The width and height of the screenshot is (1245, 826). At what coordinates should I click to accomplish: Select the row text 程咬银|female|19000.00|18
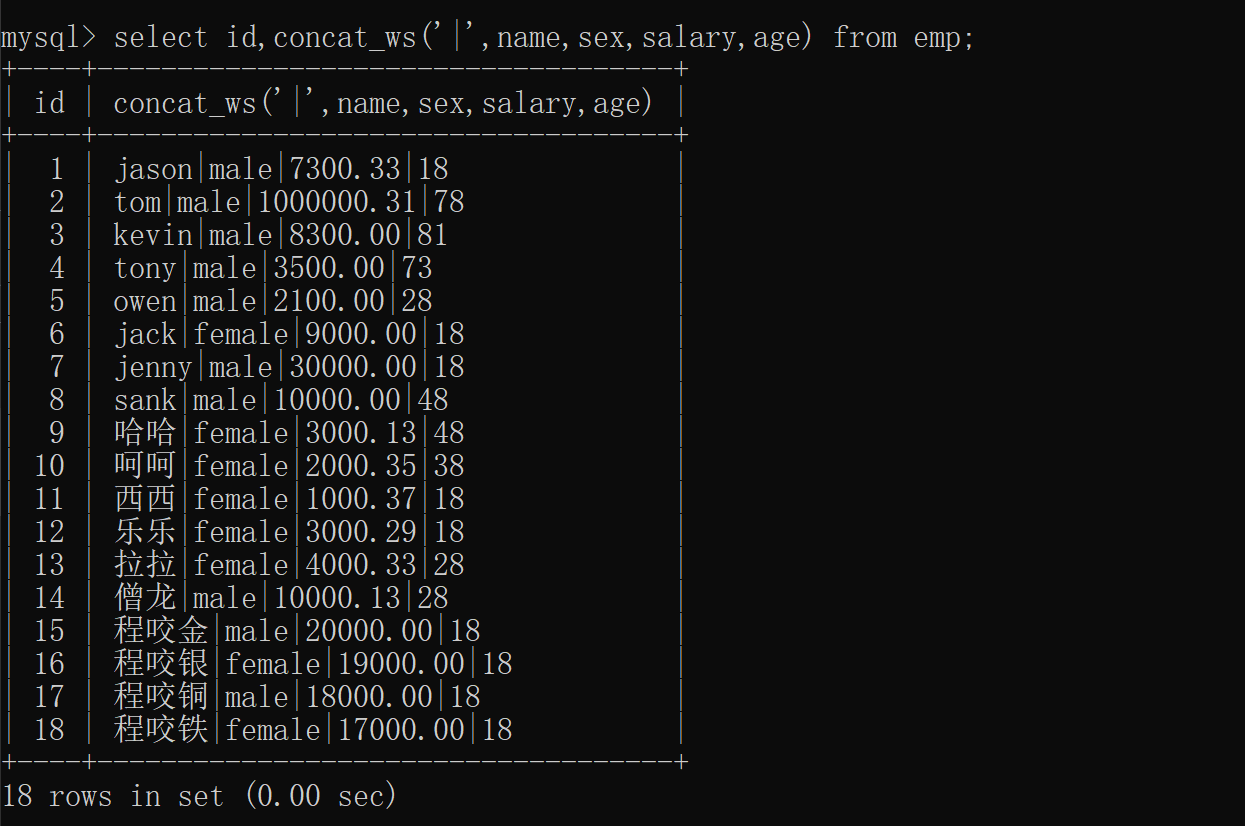(313, 664)
